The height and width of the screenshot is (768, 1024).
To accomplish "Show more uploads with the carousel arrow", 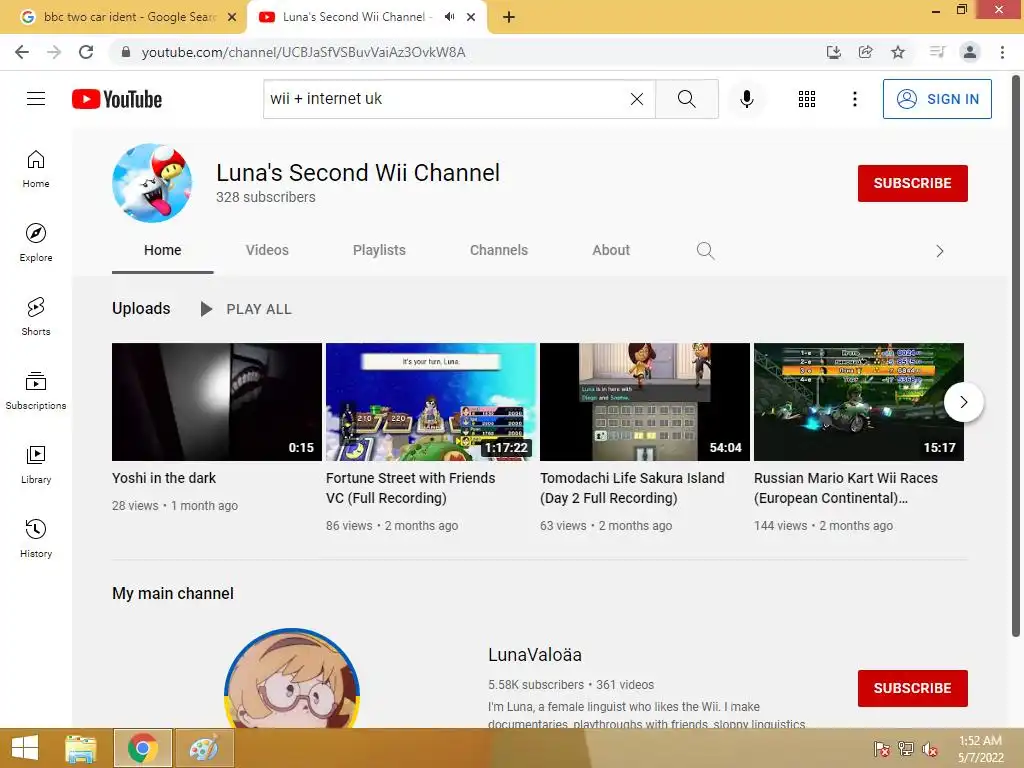I will [x=963, y=402].
